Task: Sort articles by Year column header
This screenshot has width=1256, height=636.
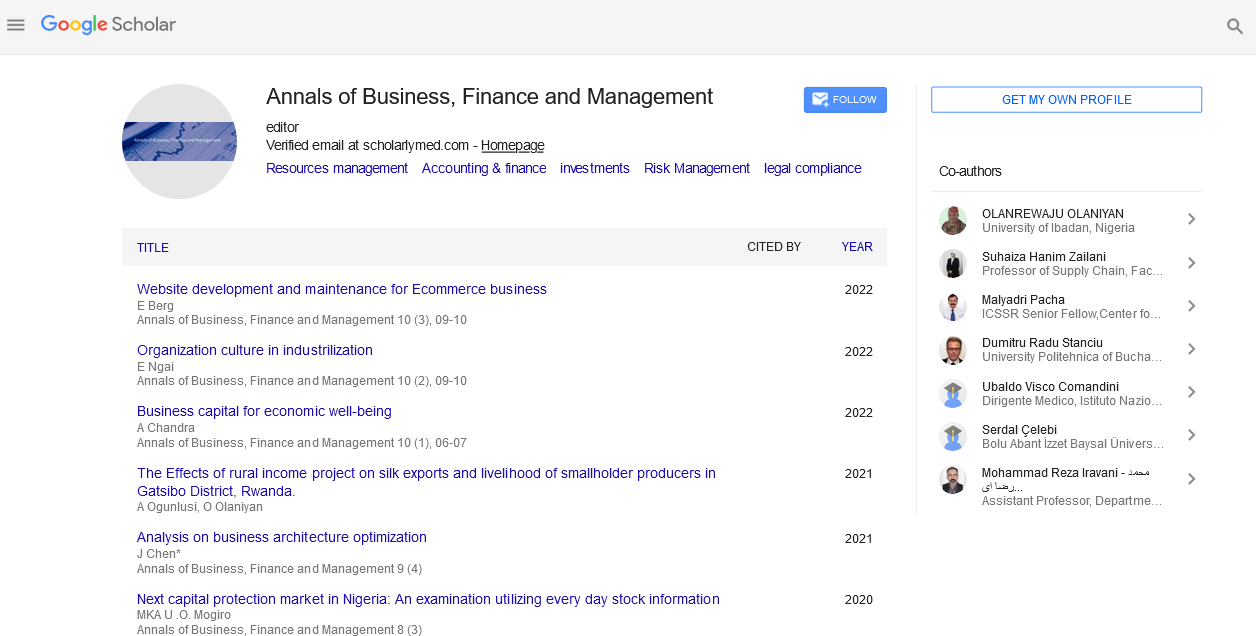Action: click(x=856, y=247)
